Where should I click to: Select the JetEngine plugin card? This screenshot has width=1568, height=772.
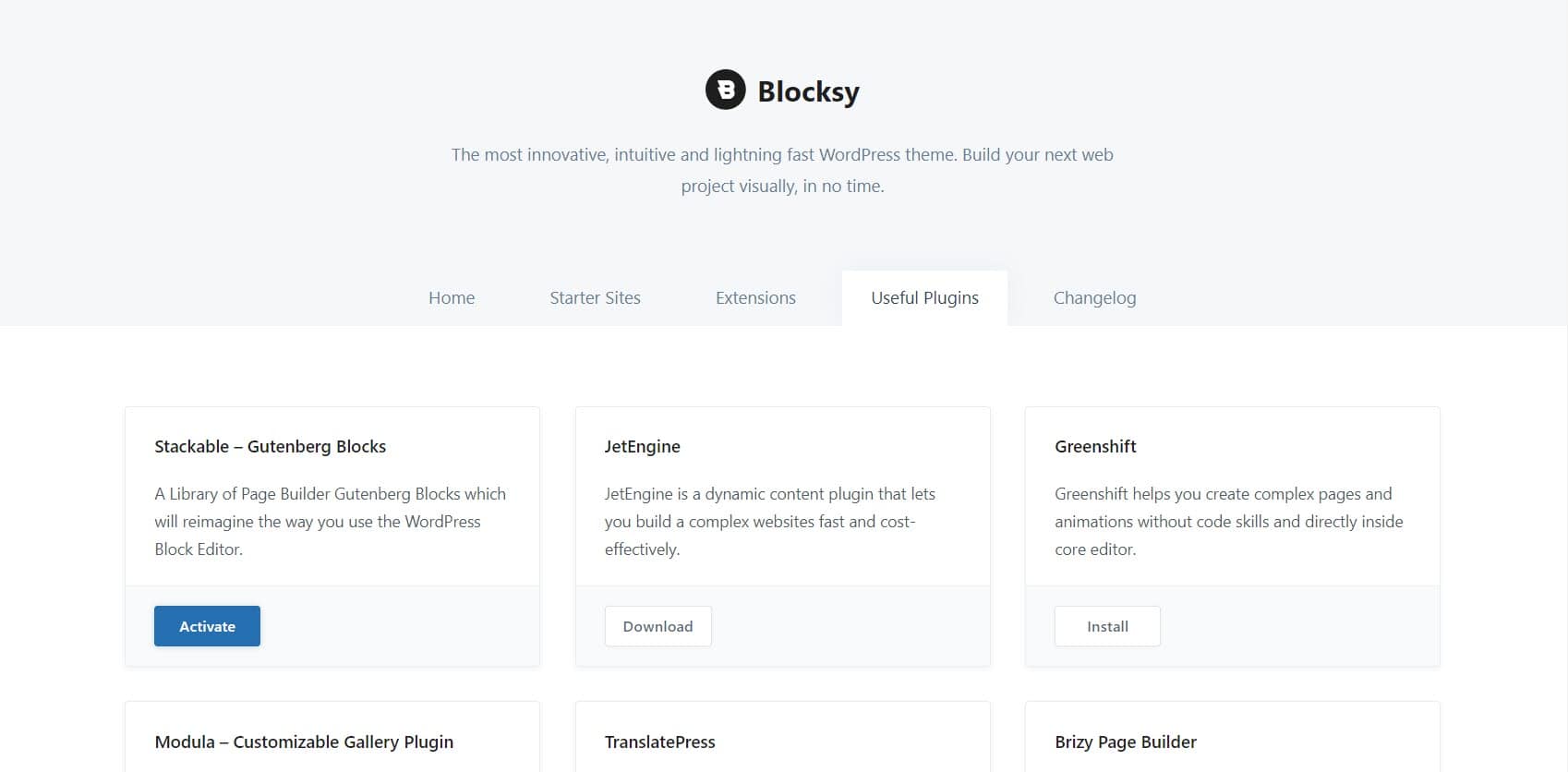tap(782, 536)
